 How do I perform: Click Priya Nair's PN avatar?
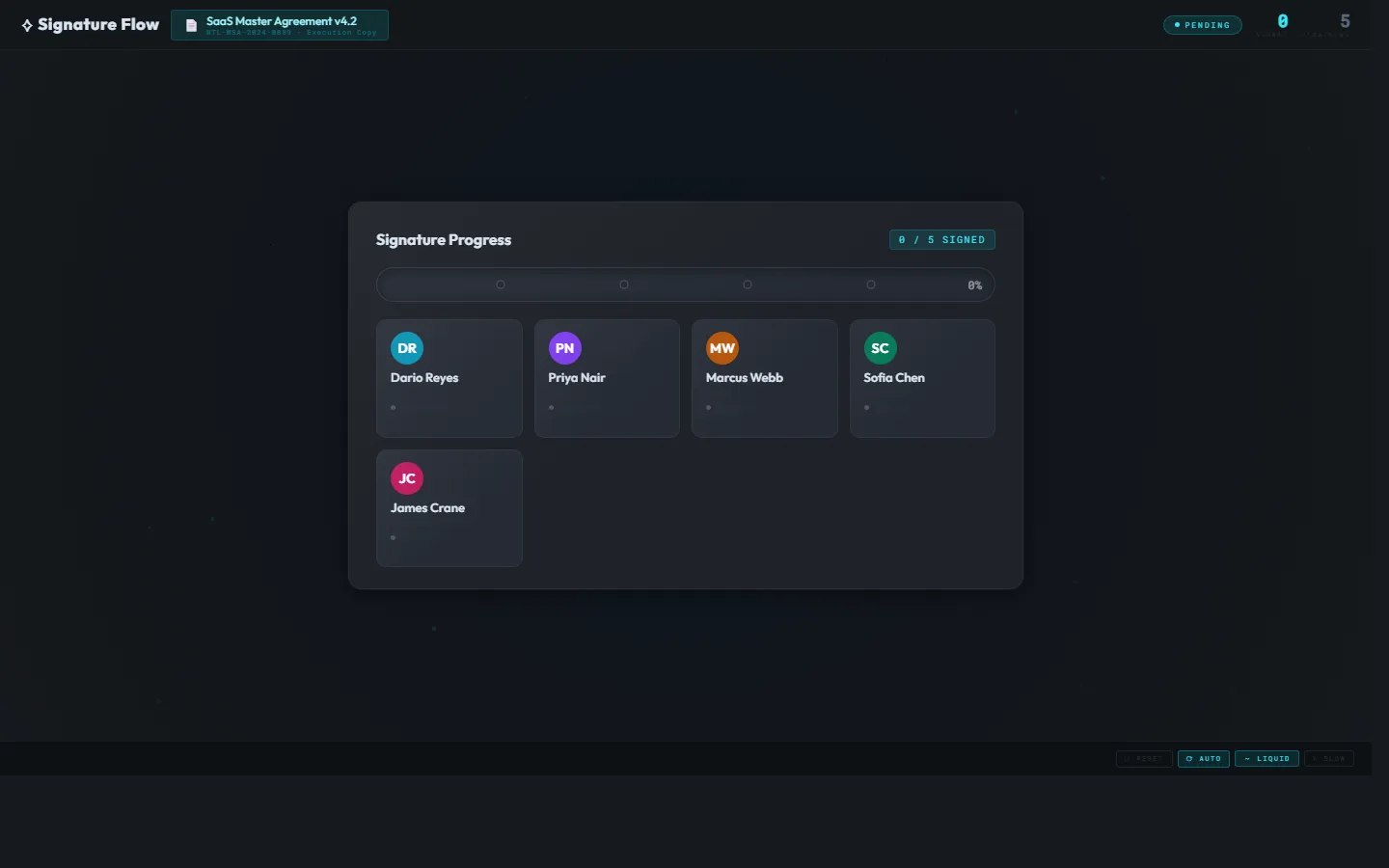(564, 348)
